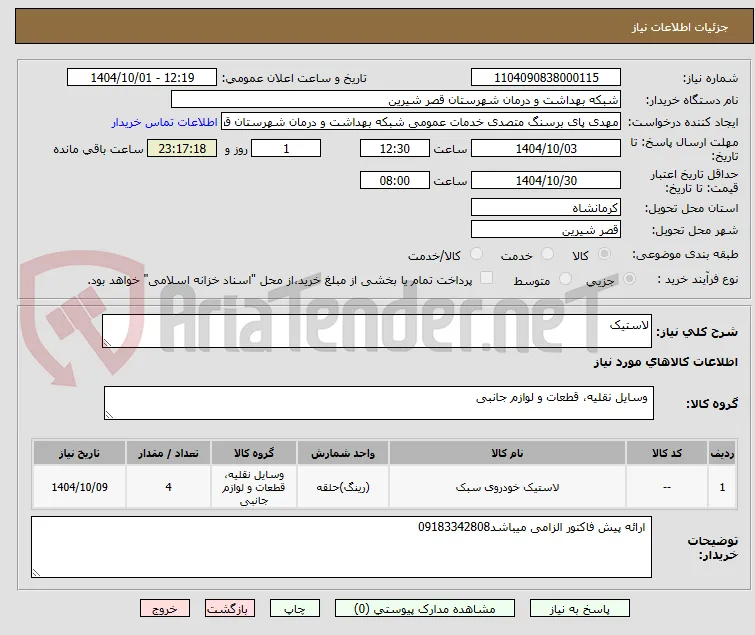Click price validity time 08:00
This screenshot has width=755, height=635.
tap(395, 181)
